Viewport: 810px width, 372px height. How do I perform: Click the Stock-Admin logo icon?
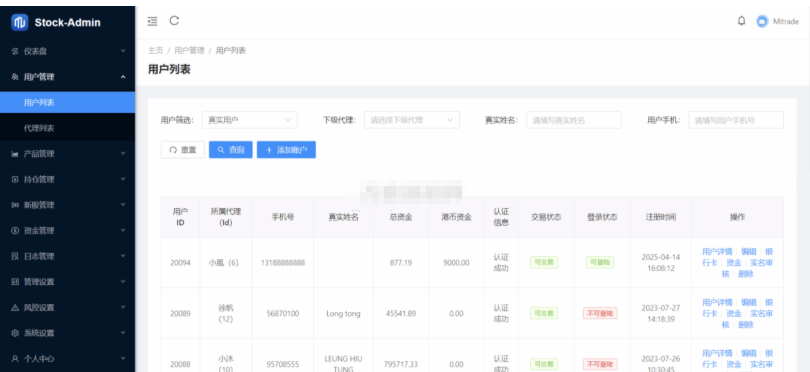[x=20, y=22]
